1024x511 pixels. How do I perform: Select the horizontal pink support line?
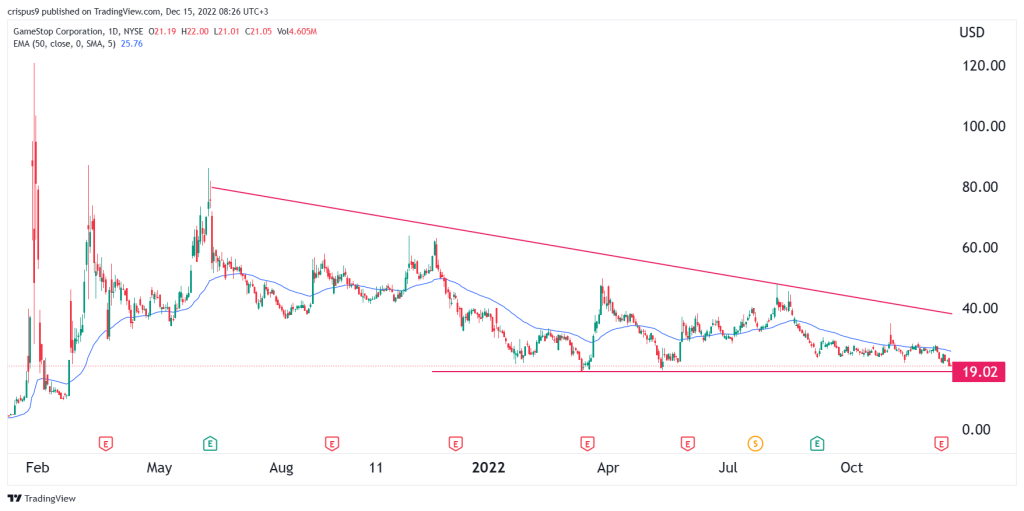(692, 372)
